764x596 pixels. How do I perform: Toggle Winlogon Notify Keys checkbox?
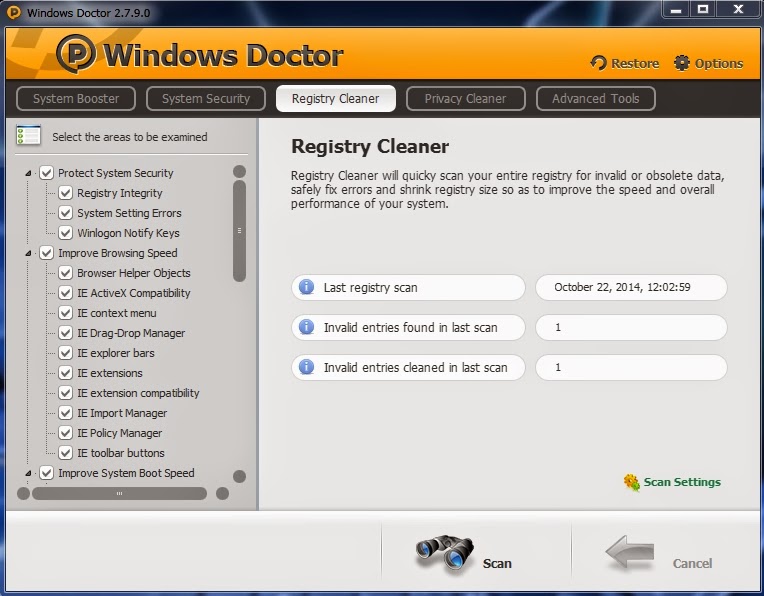click(66, 232)
